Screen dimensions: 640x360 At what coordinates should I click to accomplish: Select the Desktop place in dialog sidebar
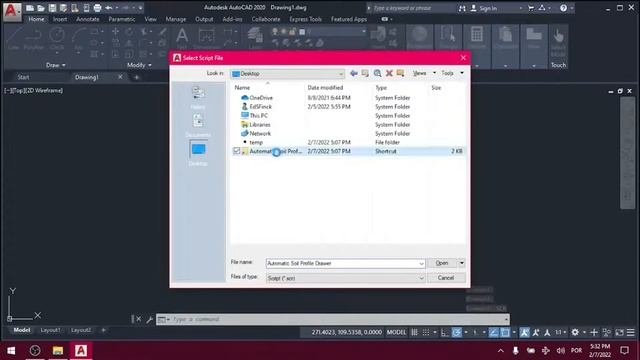point(198,153)
